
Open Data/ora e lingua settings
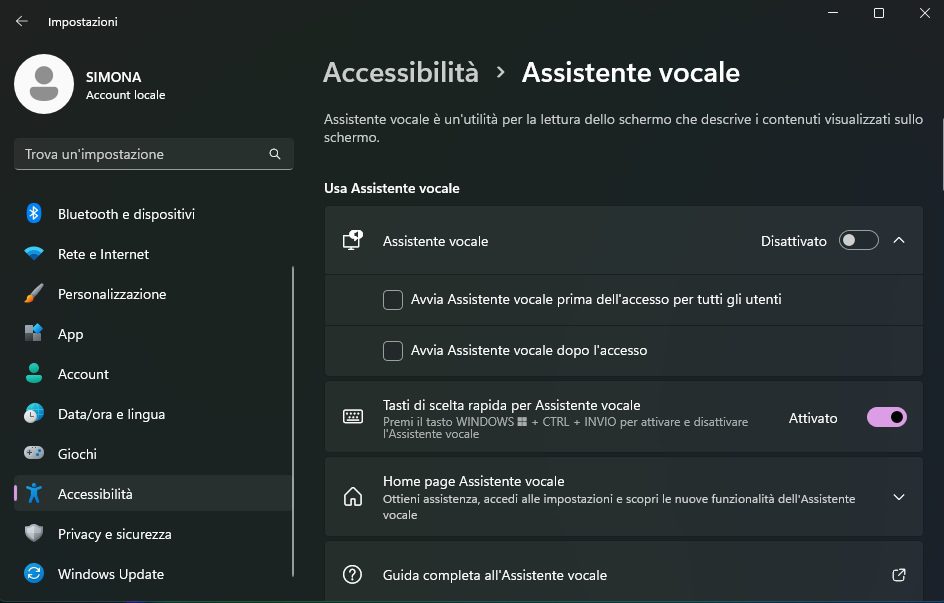(153, 414)
